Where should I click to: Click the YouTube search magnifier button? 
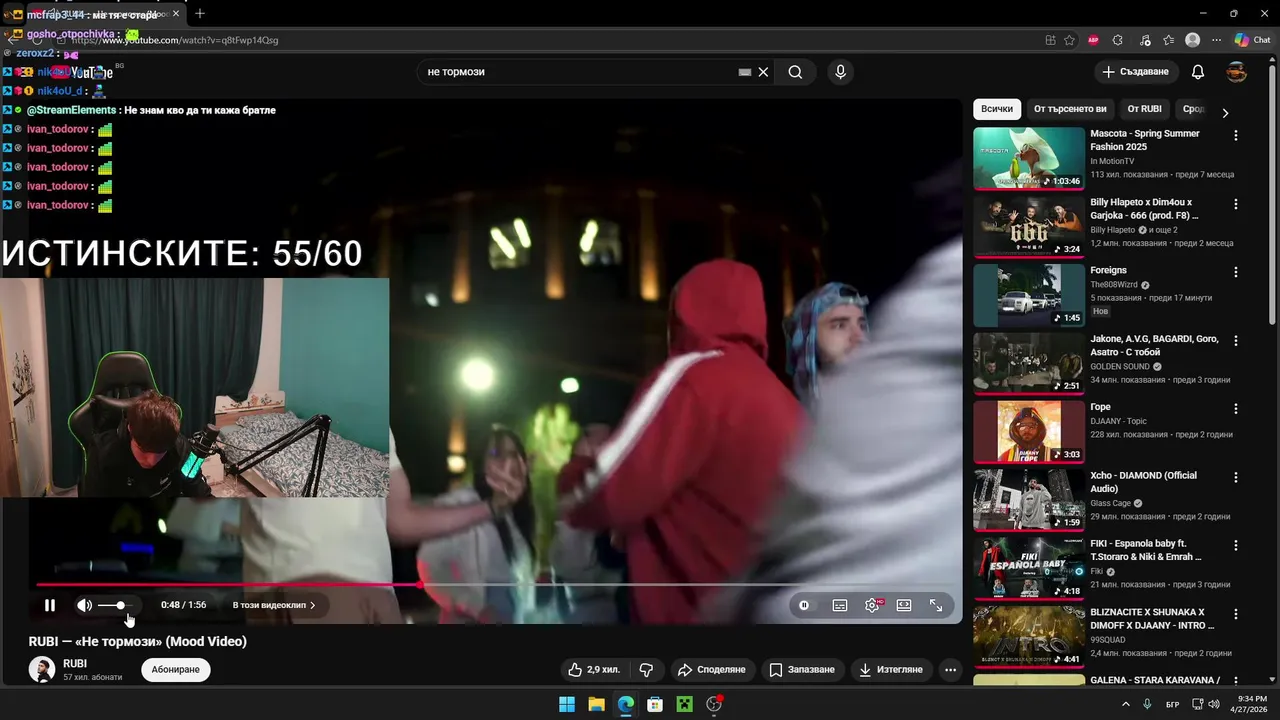(795, 72)
